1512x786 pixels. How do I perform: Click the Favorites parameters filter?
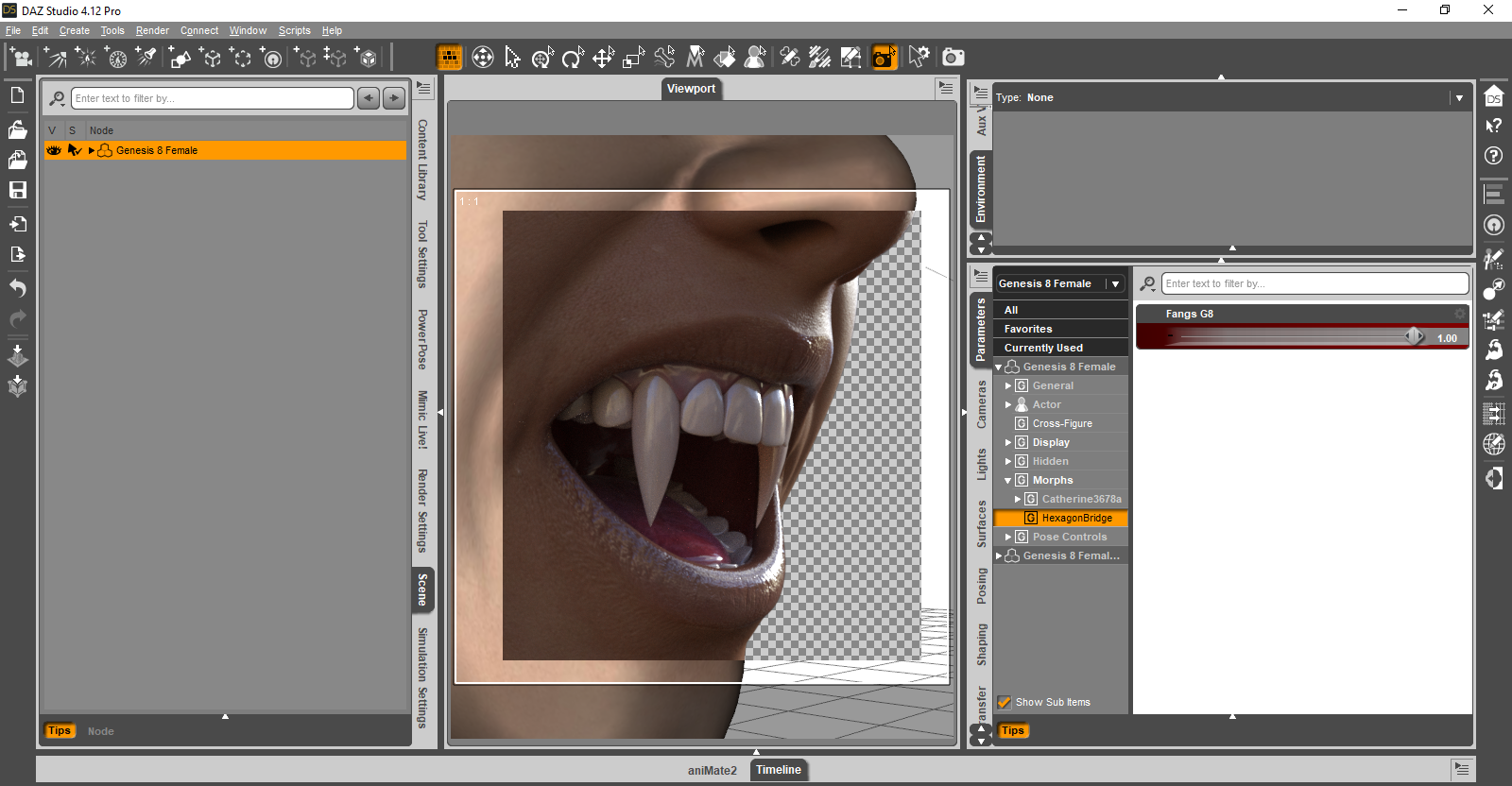(x=1061, y=329)
